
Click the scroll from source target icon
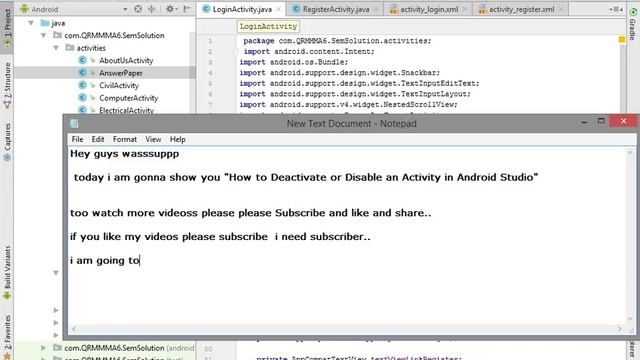pyautogui.click(x=138, y=9)
